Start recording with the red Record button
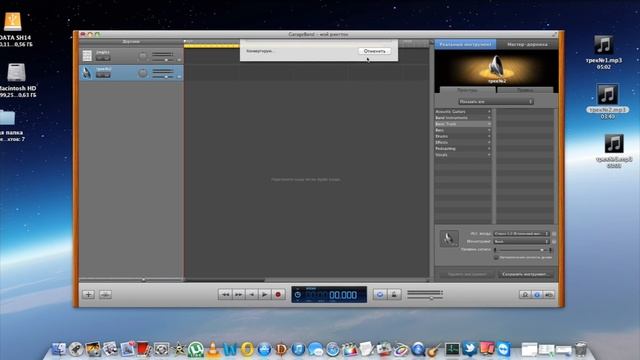 tap(278, 294)
